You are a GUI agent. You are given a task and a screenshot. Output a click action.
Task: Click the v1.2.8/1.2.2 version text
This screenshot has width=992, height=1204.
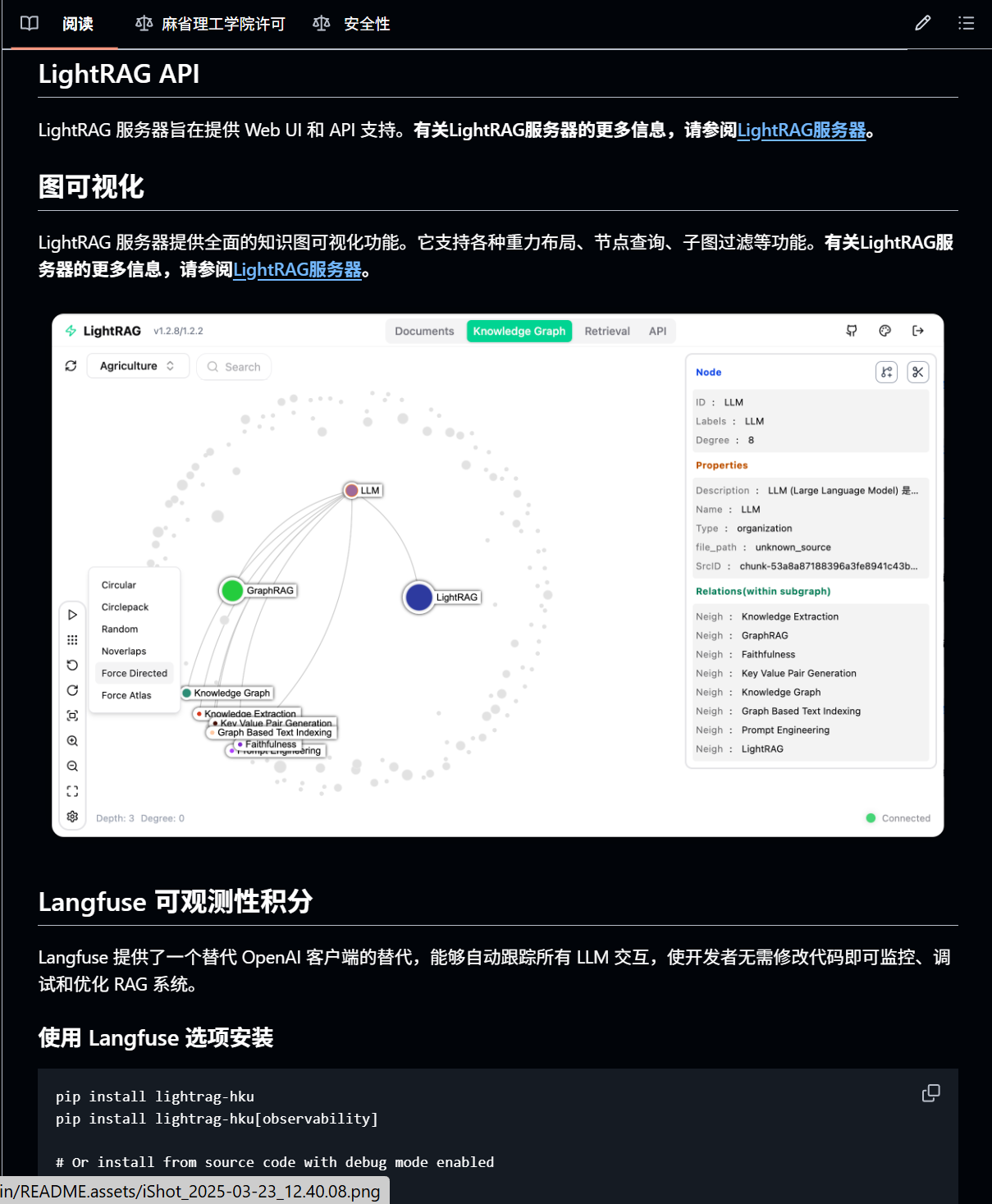[x=178, y=332]
